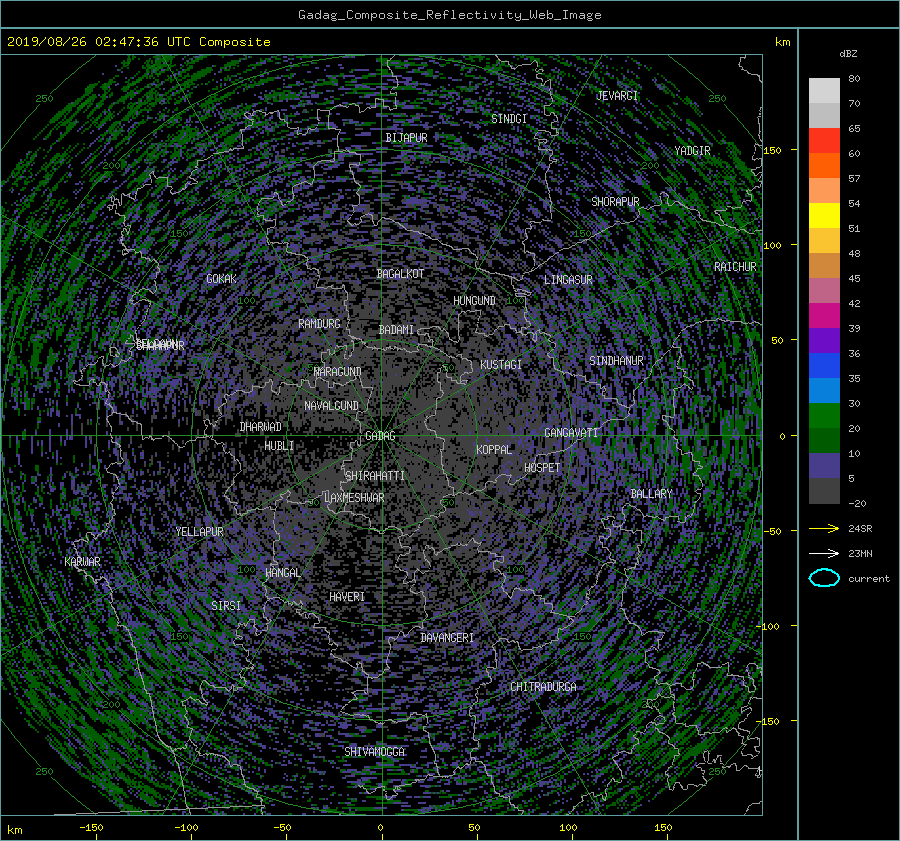Viewport: 900px width, 841px height.
Task: Click the GOKAK city label
Action: [221, 279]
